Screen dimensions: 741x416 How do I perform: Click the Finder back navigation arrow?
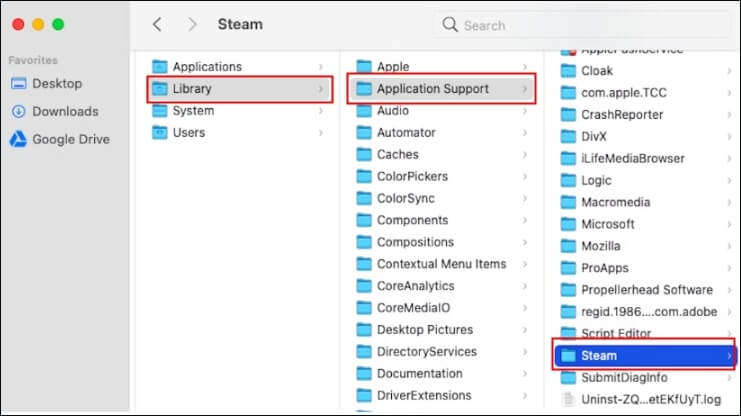coord(157,24)
